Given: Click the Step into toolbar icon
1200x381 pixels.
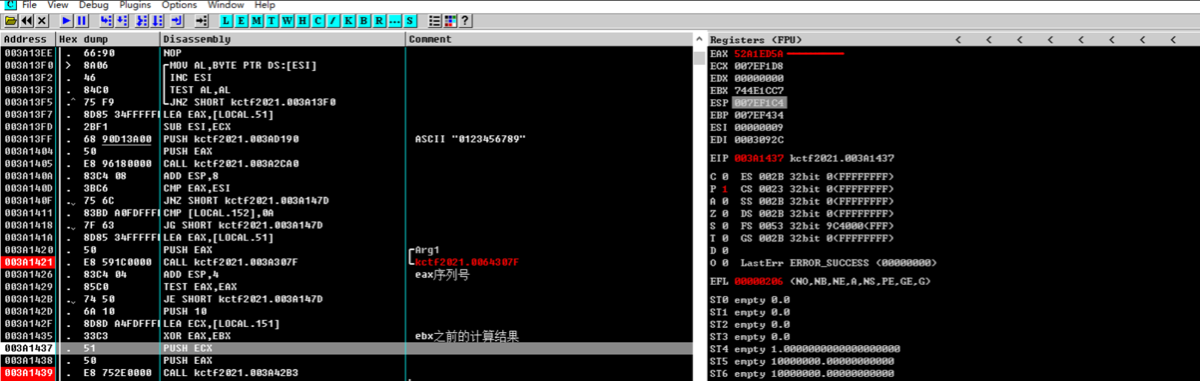Looking at the screenshot, I should point(106,20).
